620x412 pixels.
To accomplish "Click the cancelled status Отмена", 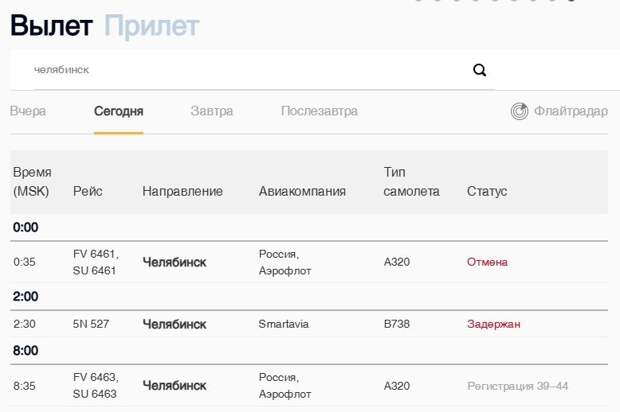I will [487, 262].
